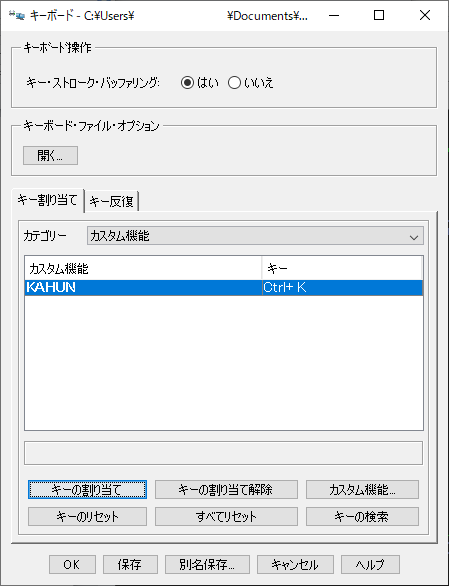This screenshot has height=586, width=449.
Task: Open ヘルプ for keyboard settings
Action: (x=370, y=564)
